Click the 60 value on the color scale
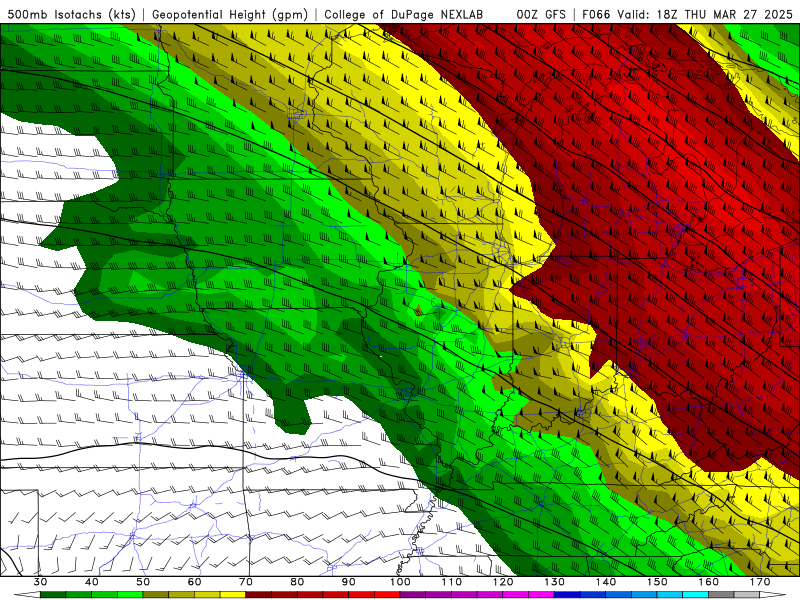Screen dimensions: 800x600 [x=194, y=582]
